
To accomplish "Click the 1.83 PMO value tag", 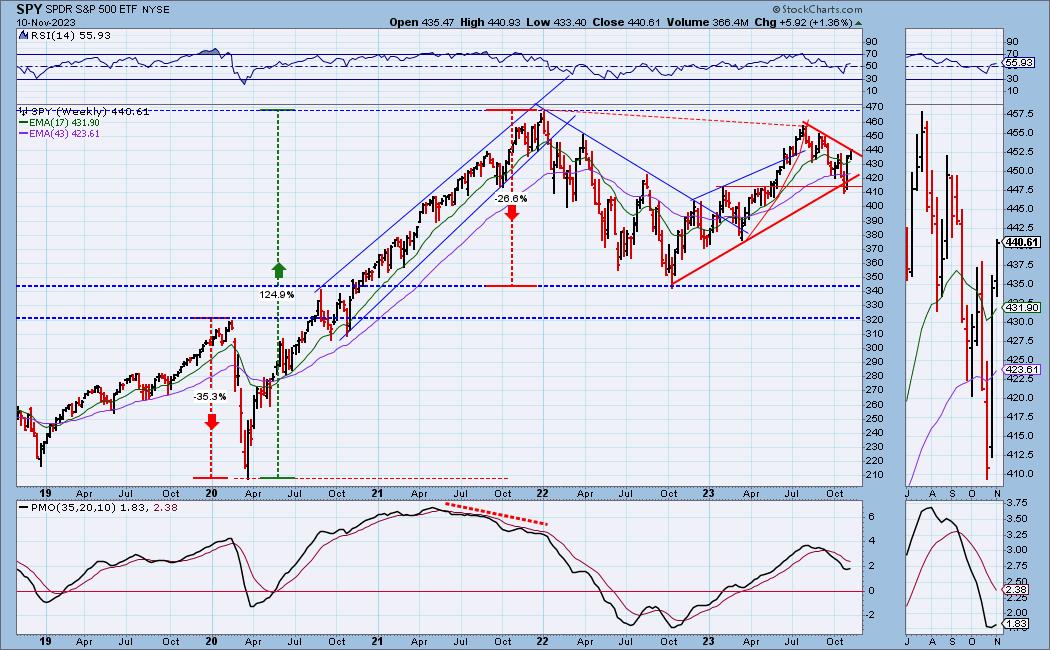I will click(x=1017, y=623).
